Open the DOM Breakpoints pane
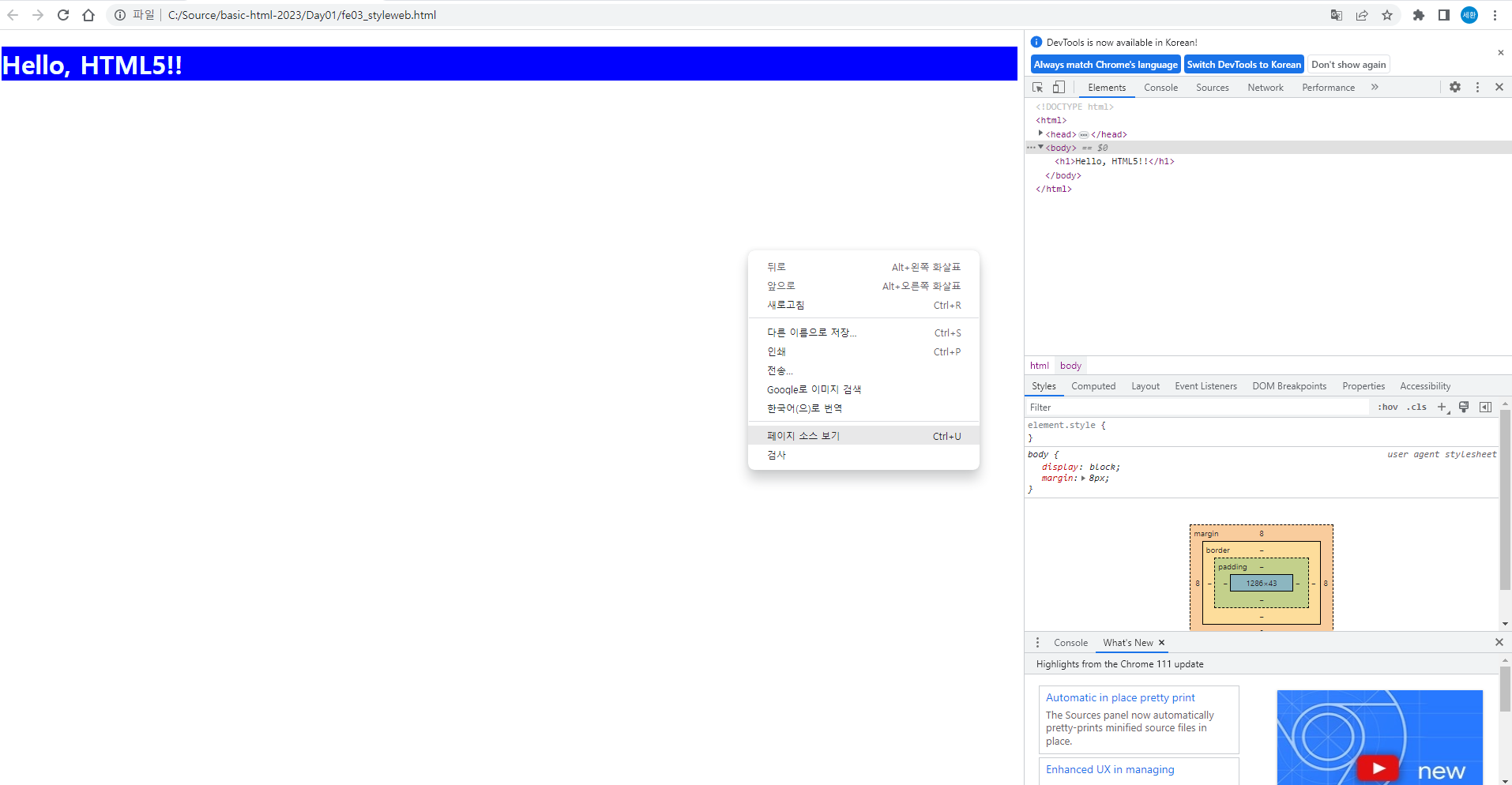The width and height of the screenshot is (1512, 785). click(x=1289, y=386)
